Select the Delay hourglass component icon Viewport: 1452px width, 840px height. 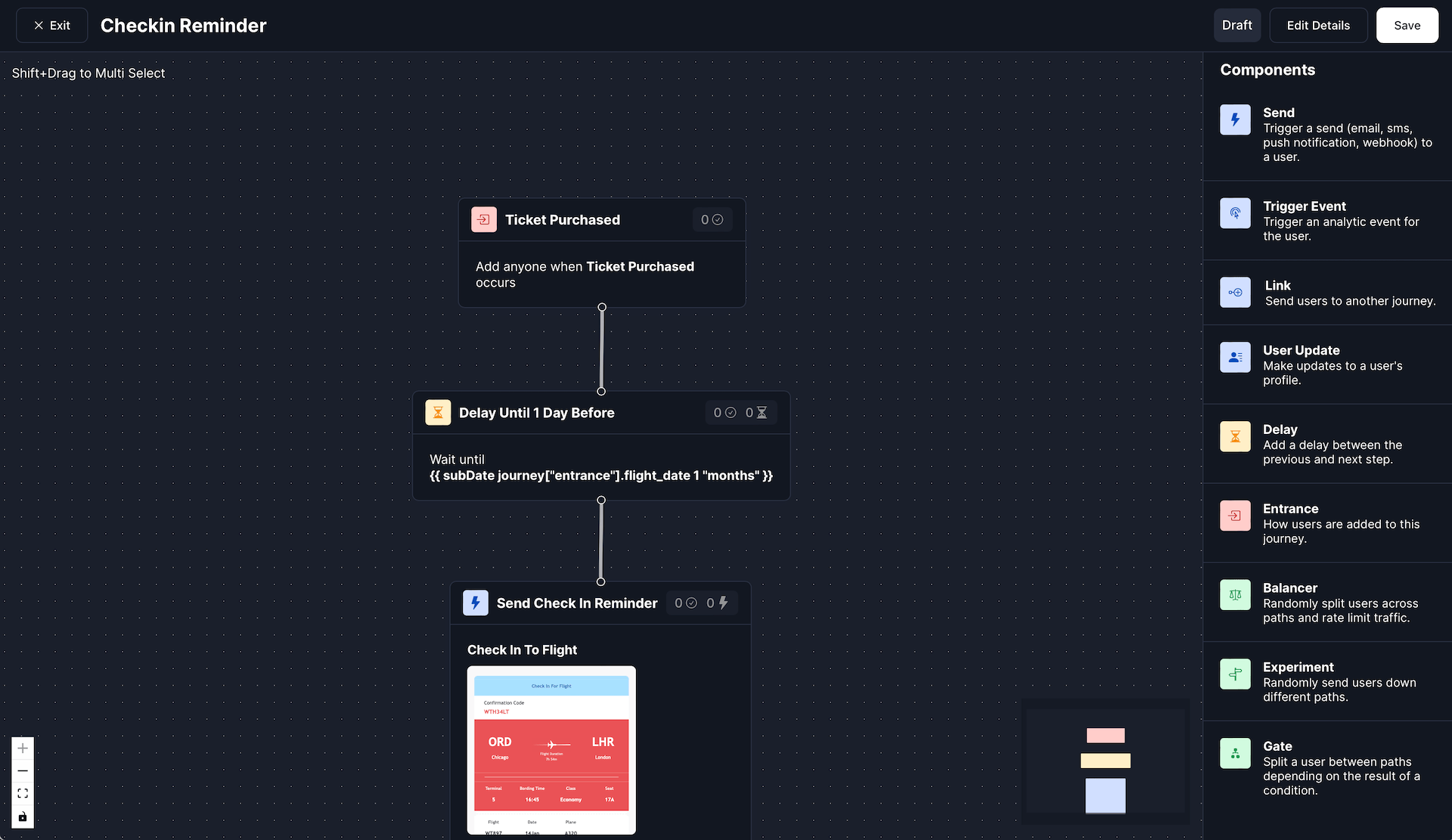pos(1235,436)
